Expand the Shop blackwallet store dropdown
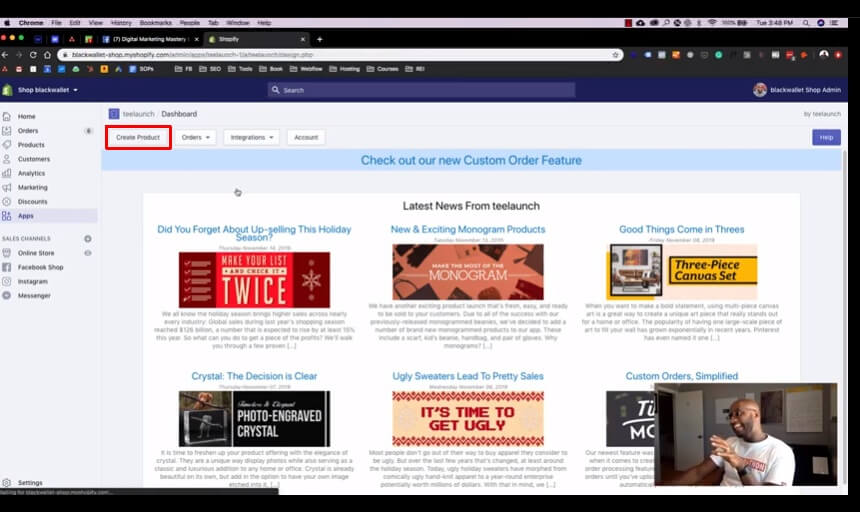This screenshot has height=512, width=860. point(48,90)
